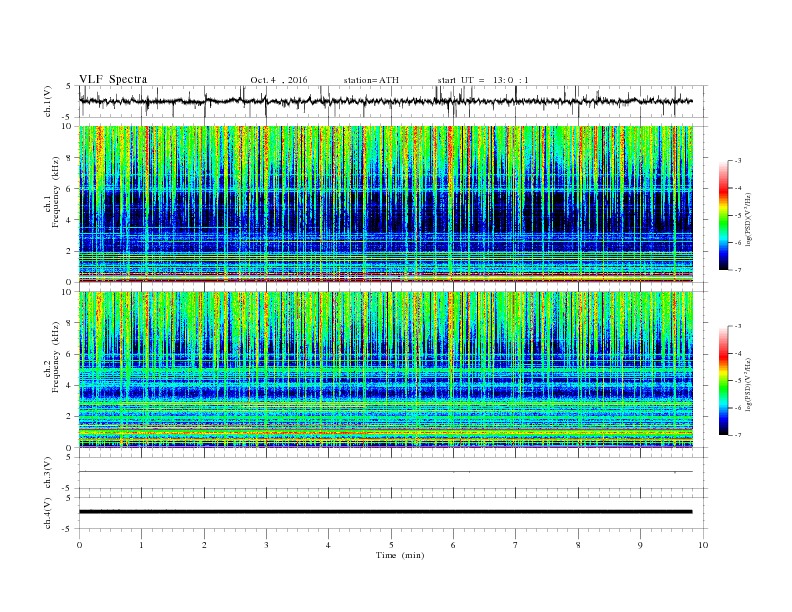Click the "VLF Spectra" title text
Image resolution: width=792 pixels, height=612 pixels.
[113, 79]
